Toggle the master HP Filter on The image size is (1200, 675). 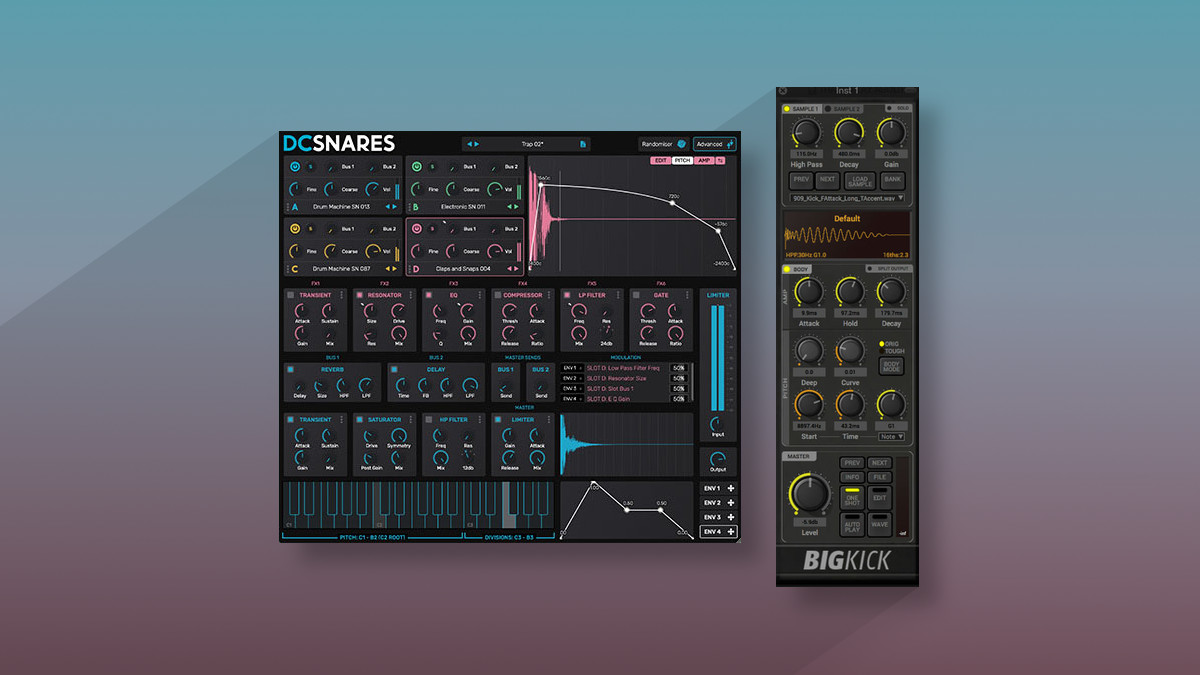(429, 420)
